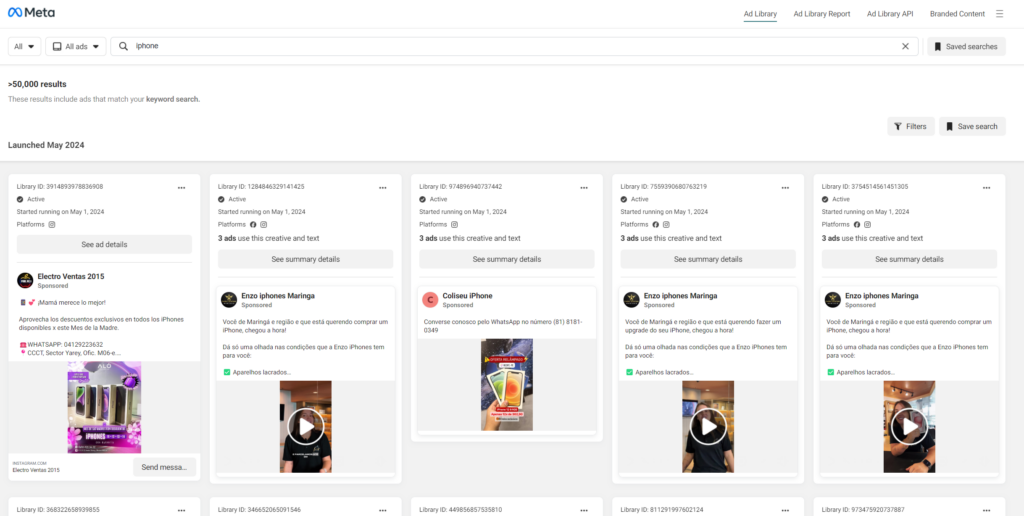Open more options for ad 368322658939855

(x=182, y=511)
